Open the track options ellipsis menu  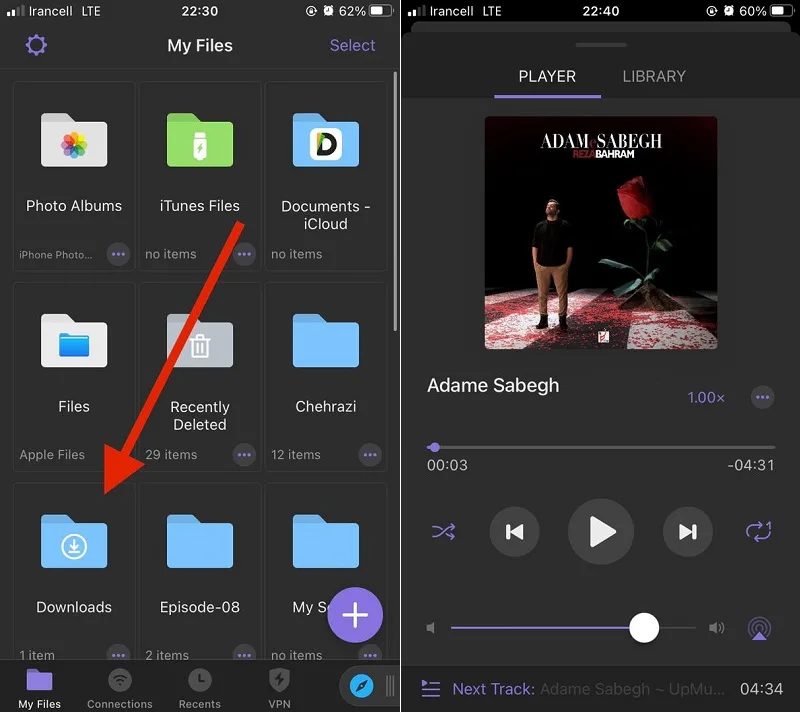pyautogui.click(x=762, y=397)
